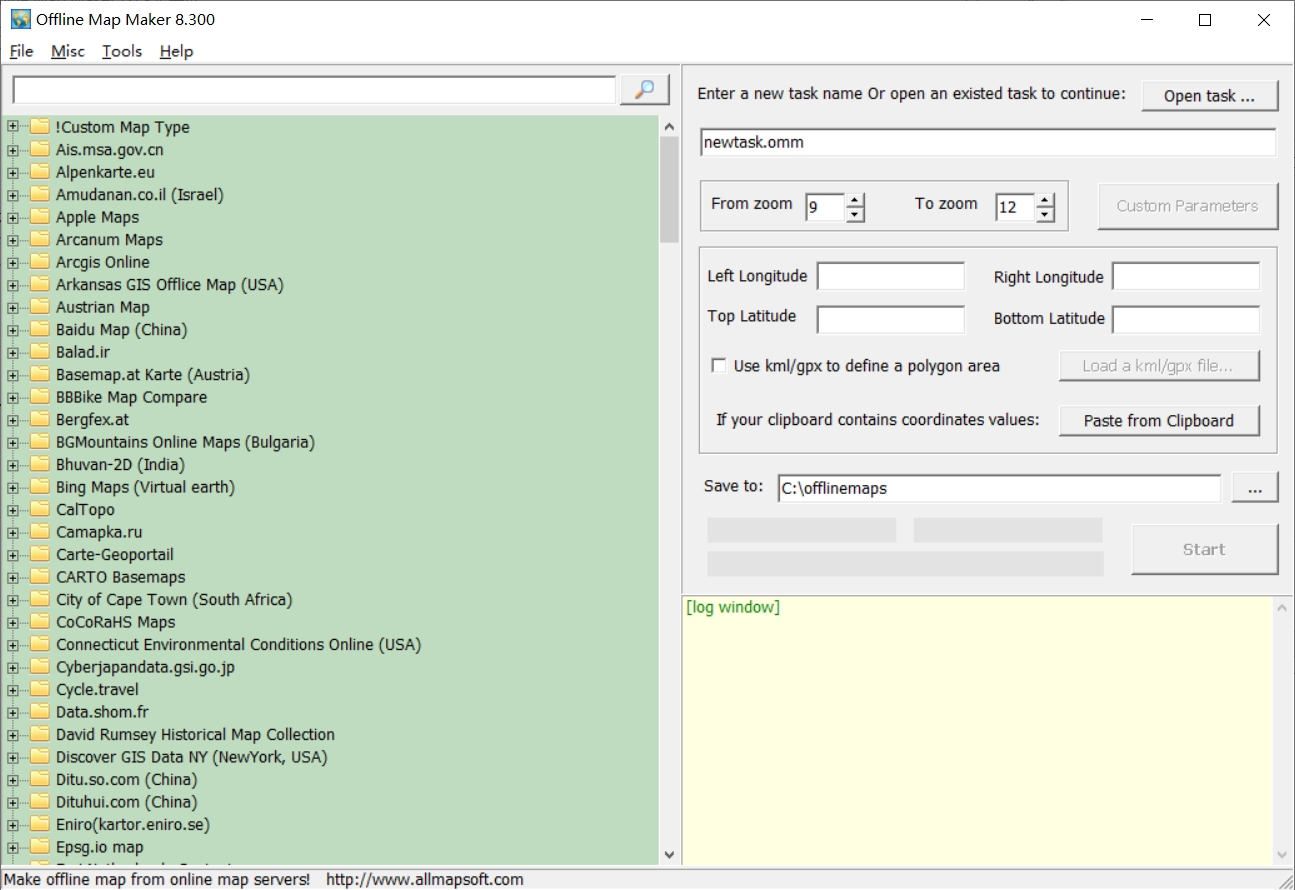Click the CalTopo folder icon
This screenshot has width=1295, height=890.
click(x=40, y=509)
